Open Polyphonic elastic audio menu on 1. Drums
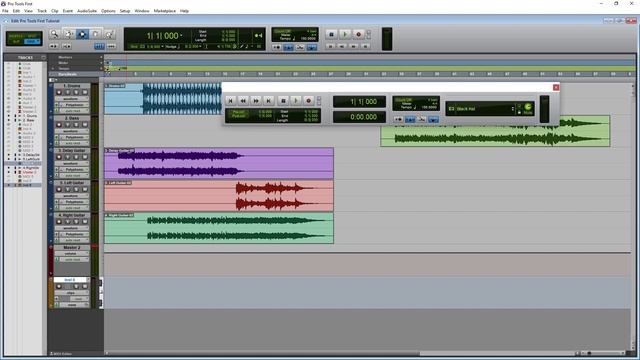640x360 pixels. [74, 105]
